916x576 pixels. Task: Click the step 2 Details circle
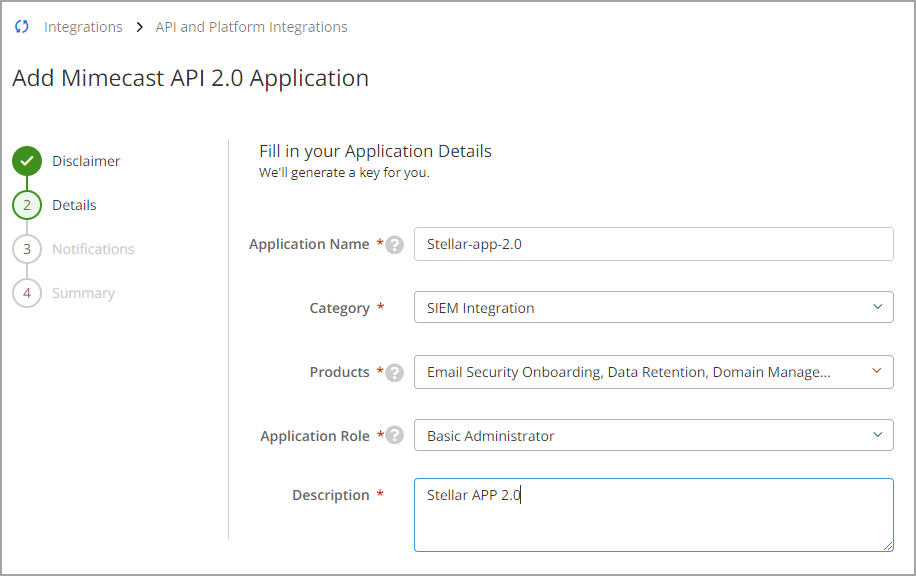pyautogui.click(x=27, y=205)
